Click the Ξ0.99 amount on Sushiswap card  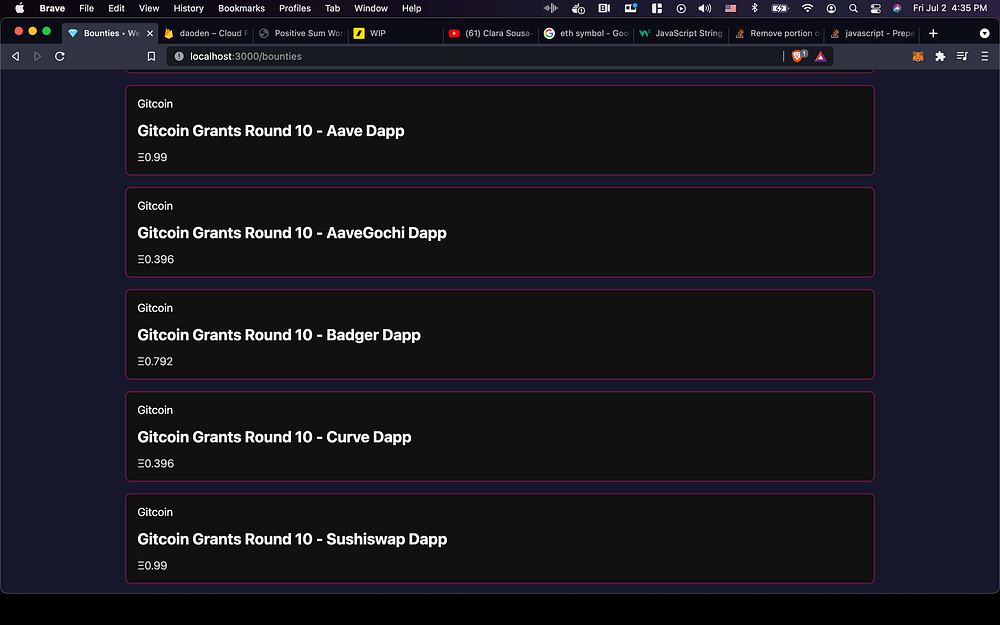pyautogui.click(x=152, y=566)
